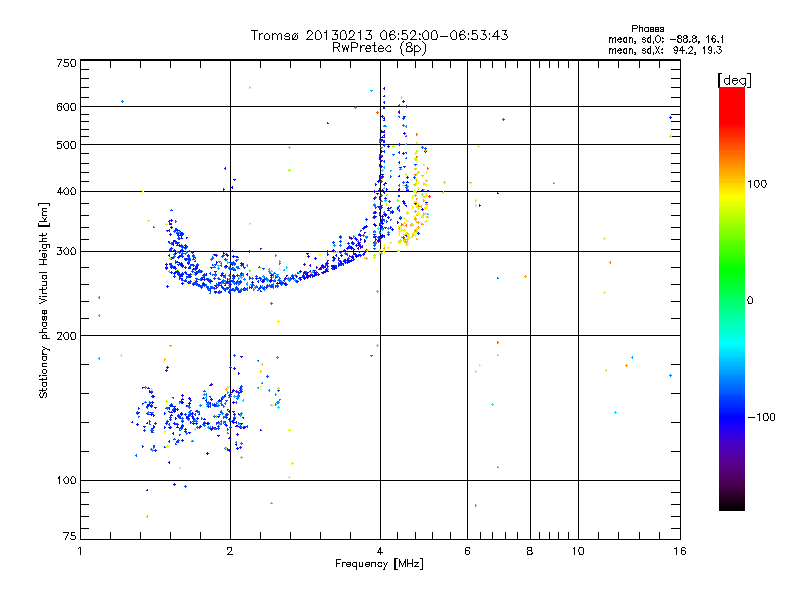
Task: Click the x-axis tick label '4'
Action: click(x=380, y=551)
